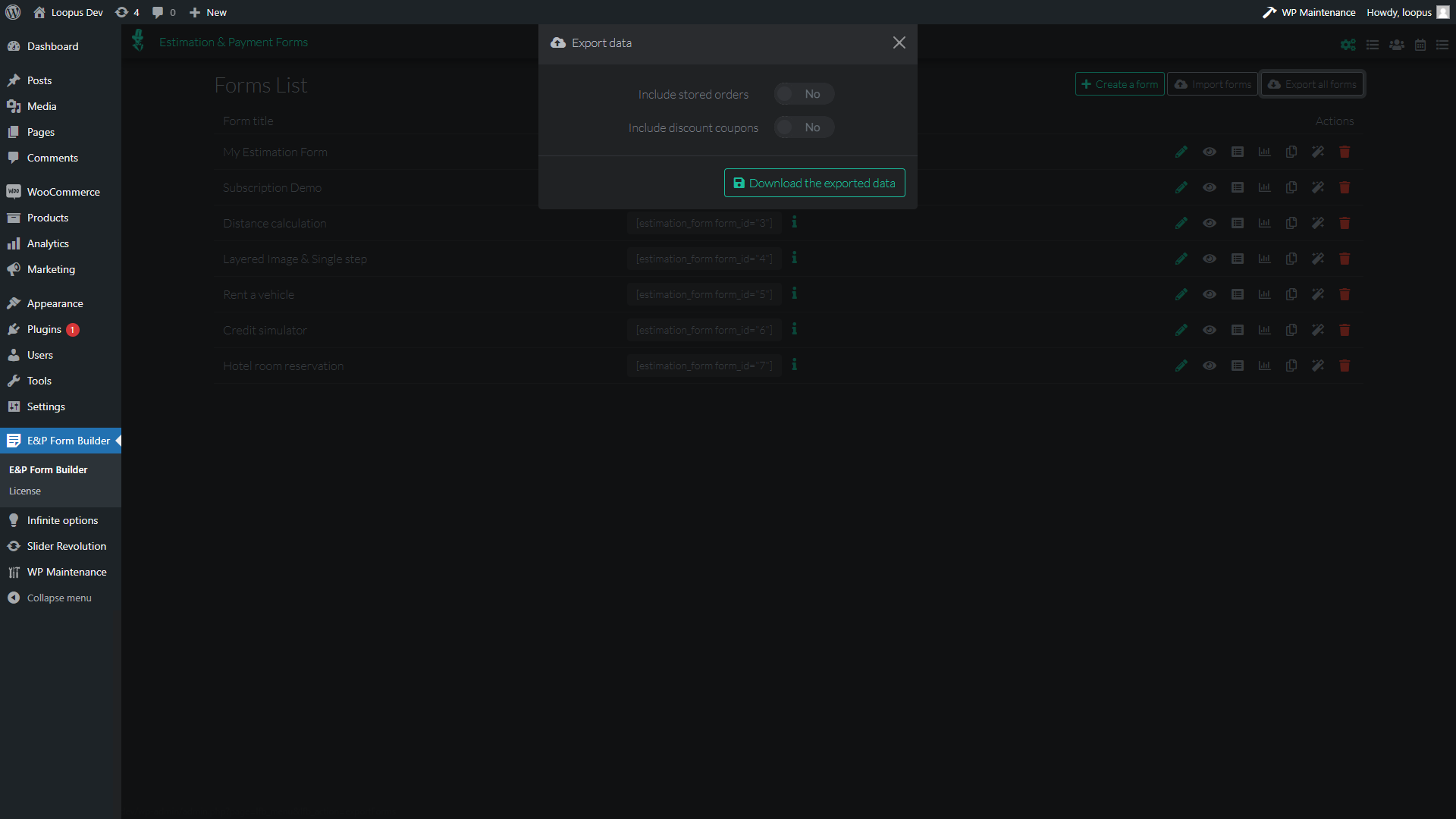Screen dimensions: 1456x819
Task: Open form designer wand for Subscription Demo
Action: coord(1318,187)
